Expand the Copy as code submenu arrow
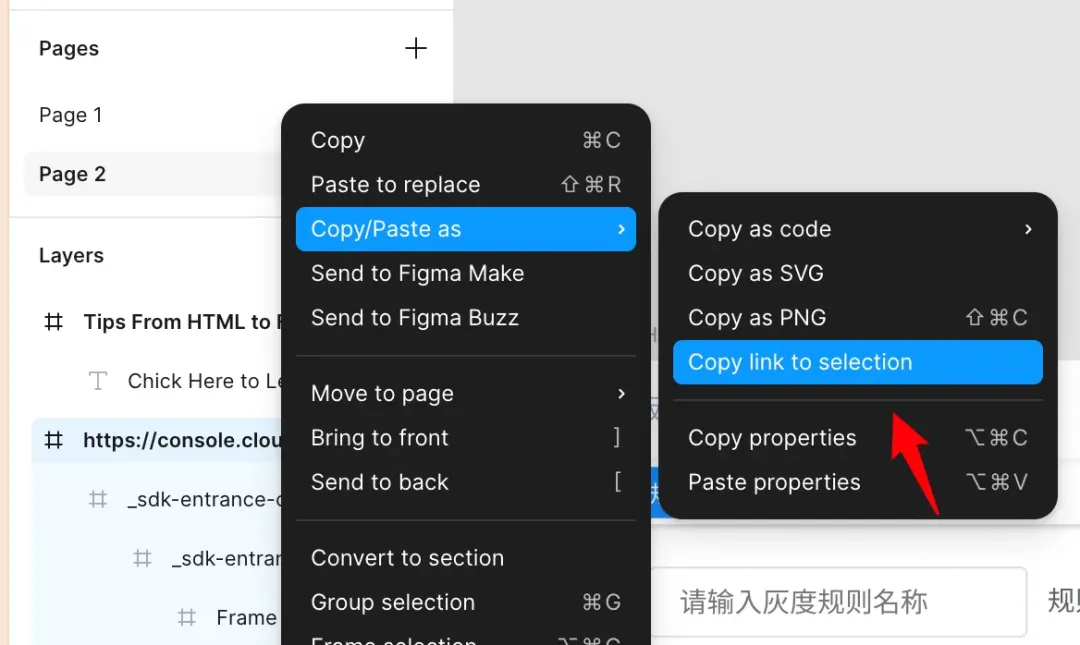1080x645 pixels. [1027, 229]
